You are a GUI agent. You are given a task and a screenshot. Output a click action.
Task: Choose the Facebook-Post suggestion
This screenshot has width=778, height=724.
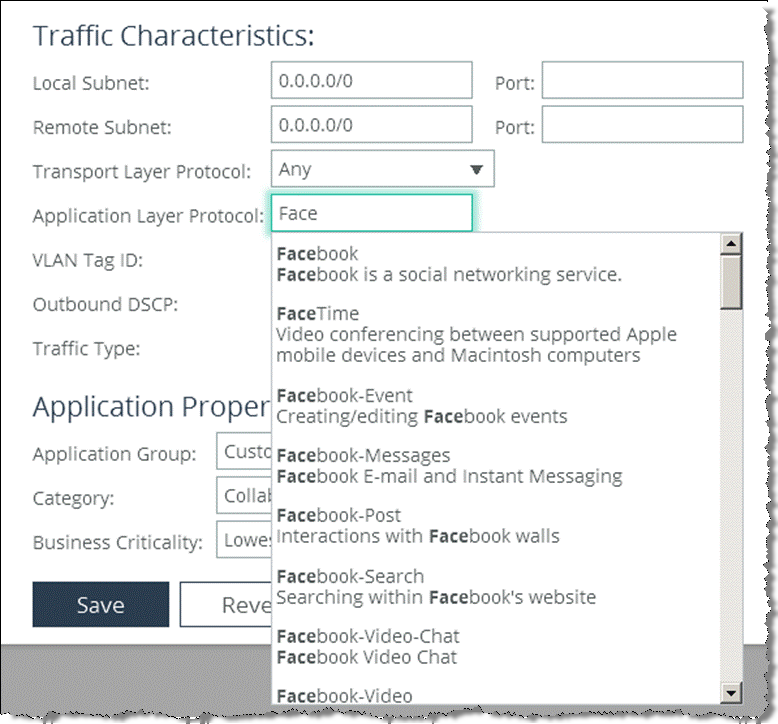(496, 526)
